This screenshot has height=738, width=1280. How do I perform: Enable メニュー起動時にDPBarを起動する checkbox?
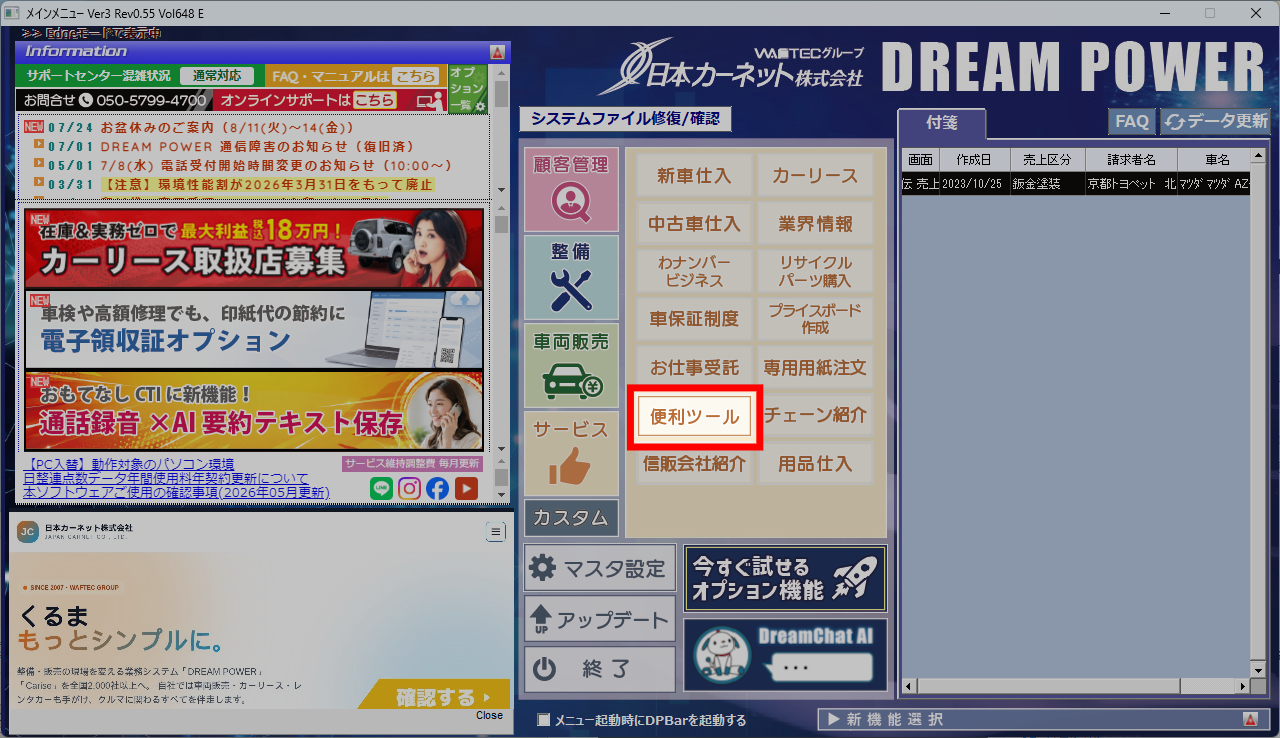544,720
